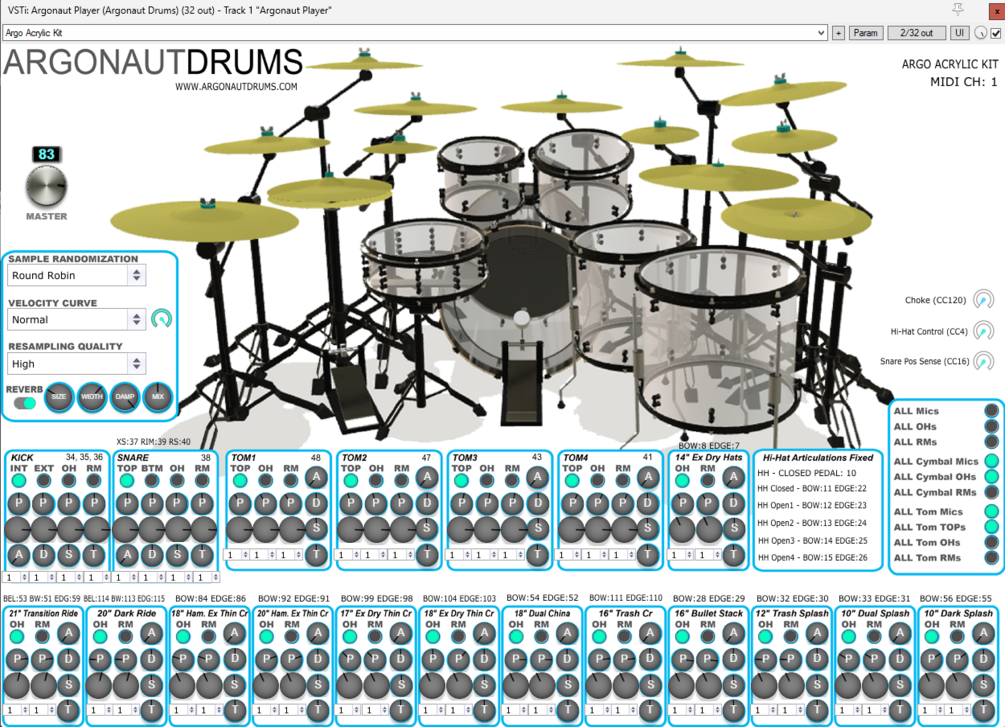
Task: Click the velocity curve amount knob
Action: click(x=162, y=319)
